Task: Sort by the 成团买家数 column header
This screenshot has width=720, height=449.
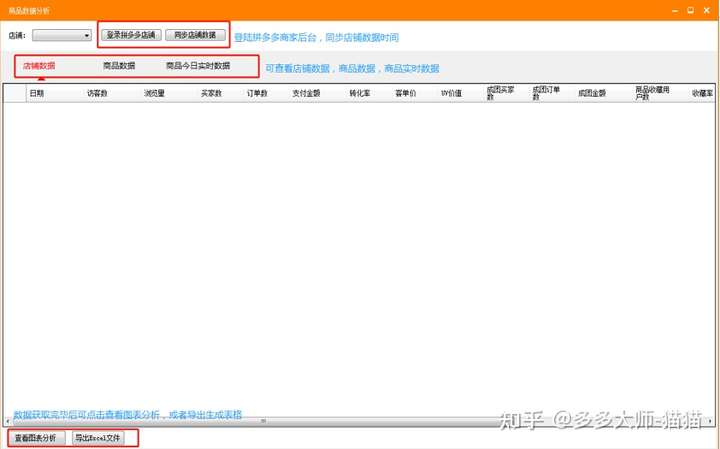Action: (x=501, y=93)
